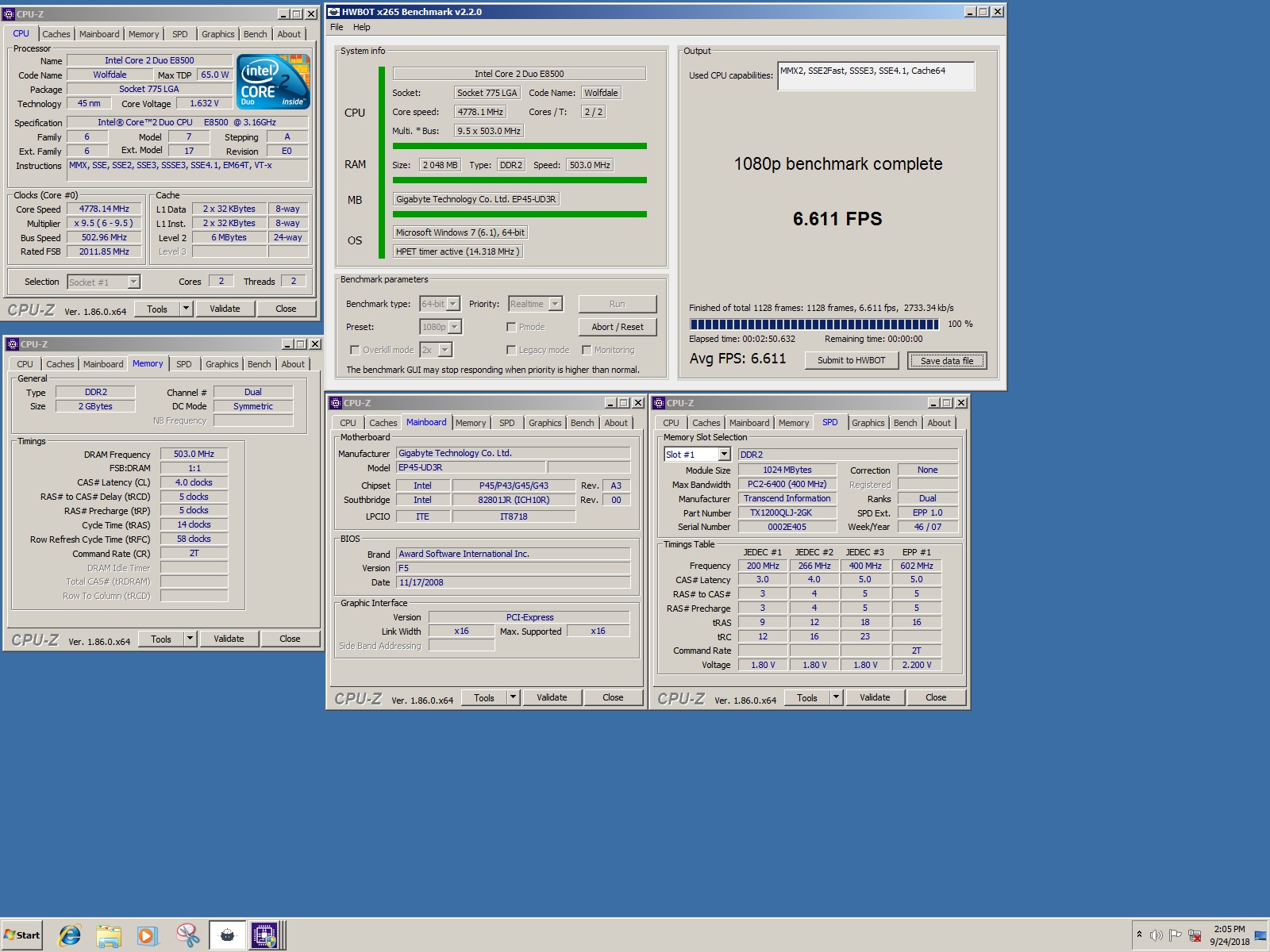Expand Tools arrow in CPU-Z Memory window
Image resolution: width=1270 pixels, height=952 pixels.
point(190,639)
